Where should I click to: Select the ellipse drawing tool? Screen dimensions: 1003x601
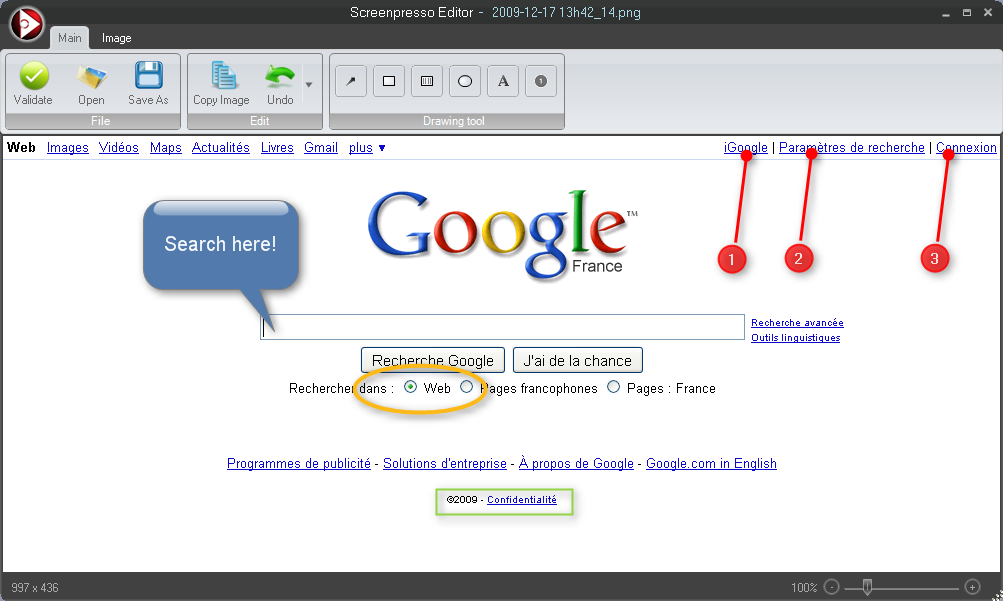(x=465, y=81)
